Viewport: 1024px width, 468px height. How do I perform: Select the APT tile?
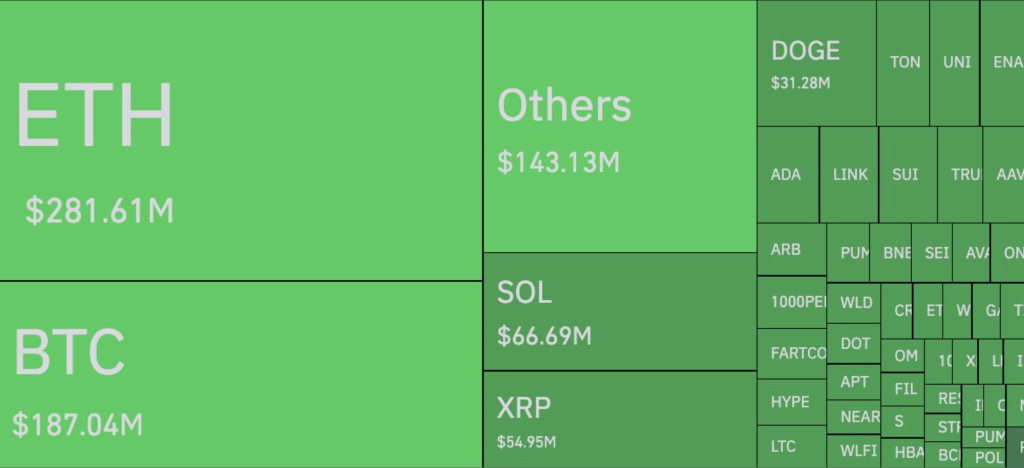854,382
